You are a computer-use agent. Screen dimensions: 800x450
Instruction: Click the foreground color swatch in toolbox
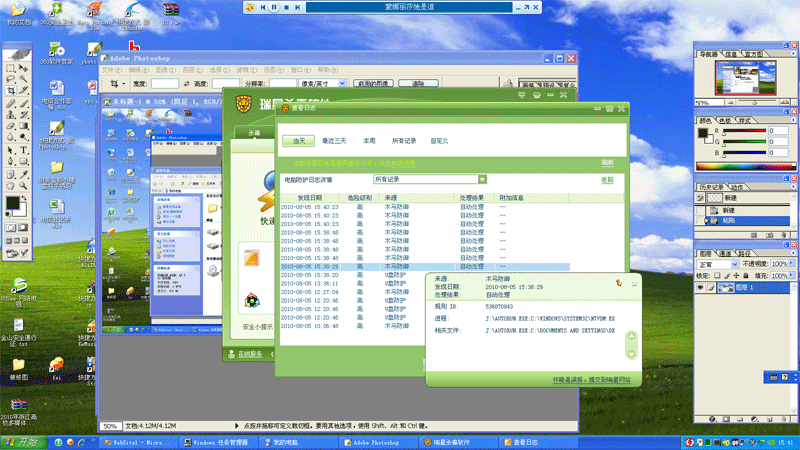pos(12,203)
